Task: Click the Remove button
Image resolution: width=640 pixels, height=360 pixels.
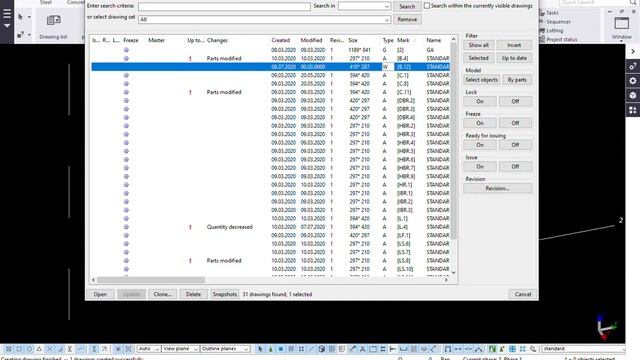Action: pos(407,19)
